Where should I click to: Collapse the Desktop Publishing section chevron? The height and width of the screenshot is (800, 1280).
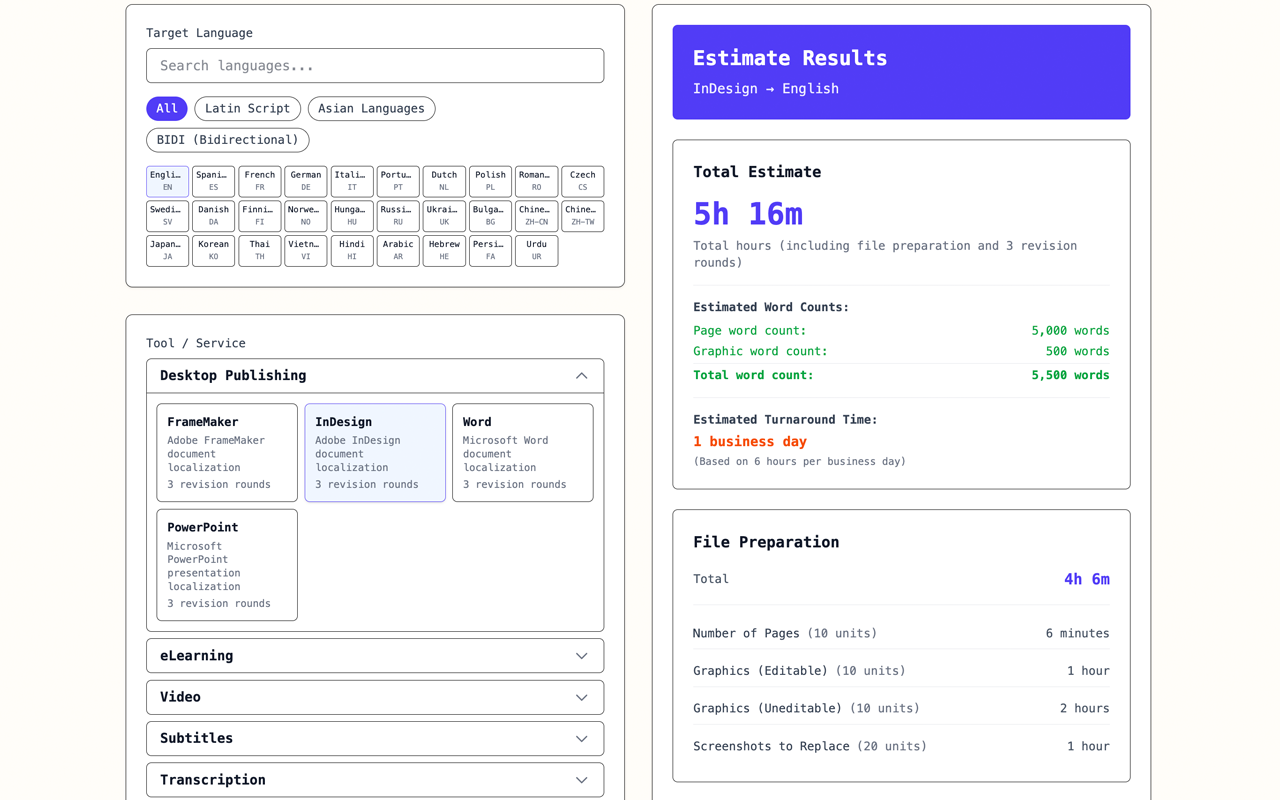click(581, 376)
